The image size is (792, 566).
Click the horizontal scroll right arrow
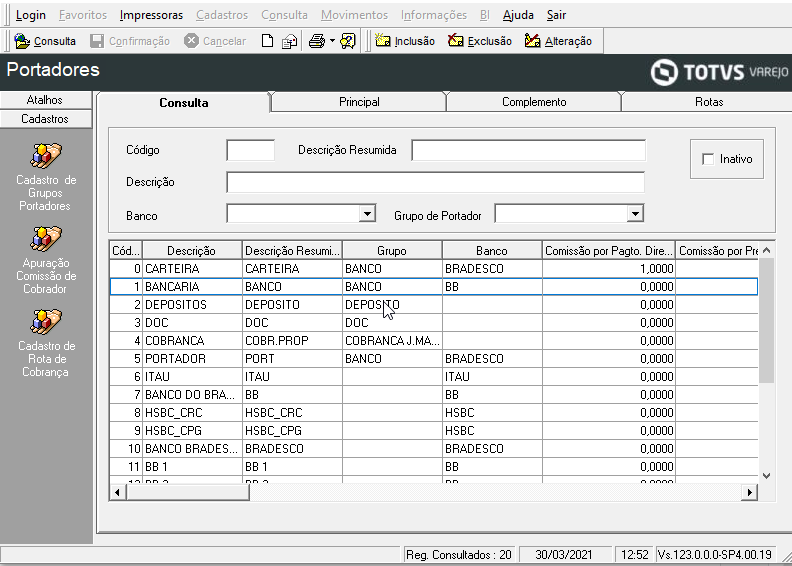(x=750, y=492)
